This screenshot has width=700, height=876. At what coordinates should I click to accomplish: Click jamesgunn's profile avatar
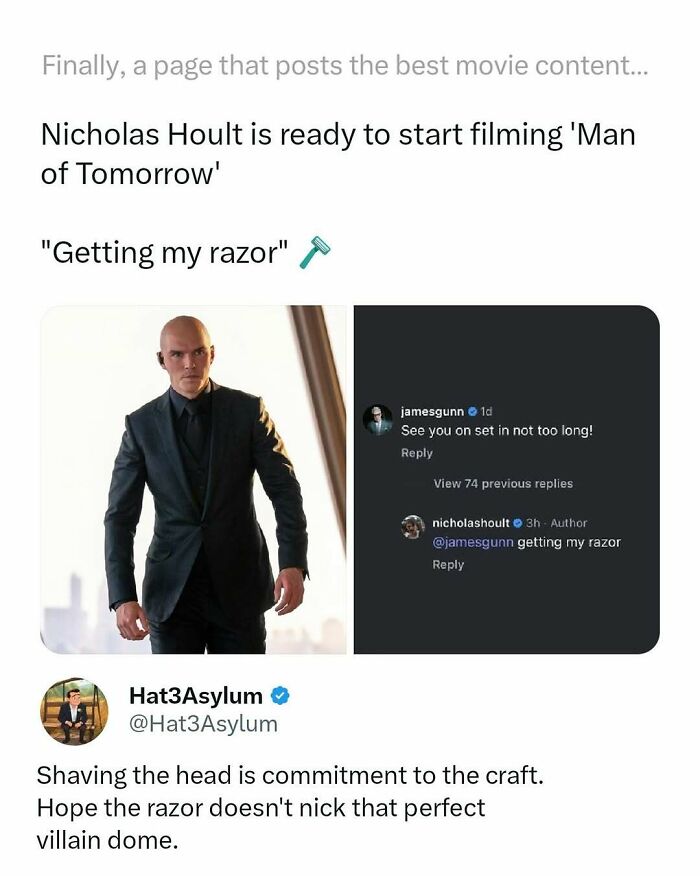tap(378, 414)
